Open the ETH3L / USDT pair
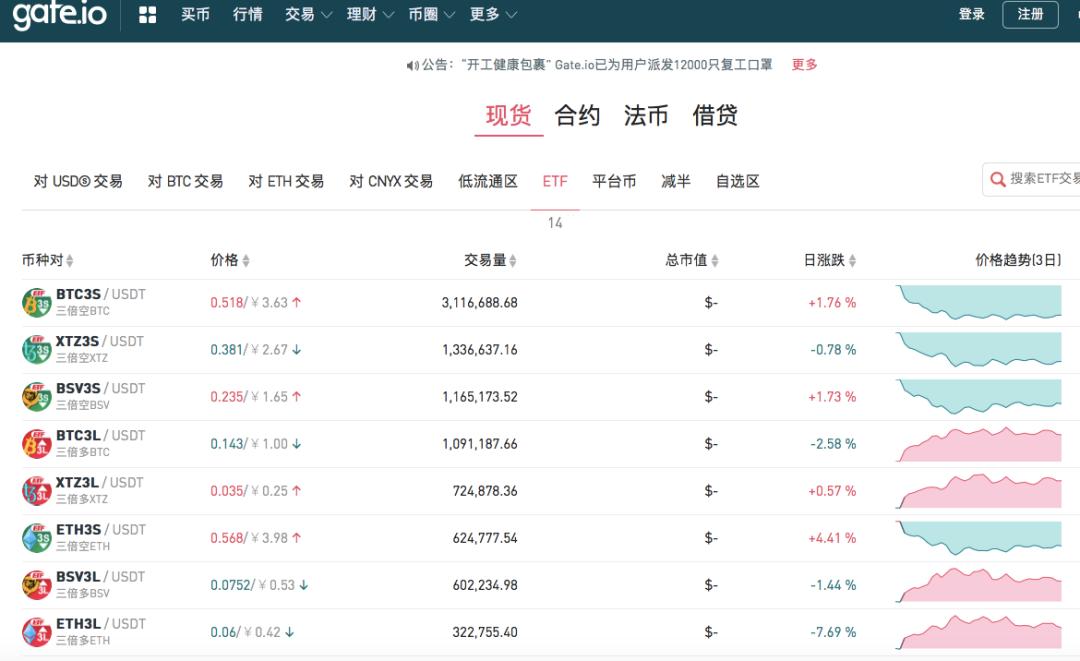This screenshot has height=661, width=1080. point(101,623)
